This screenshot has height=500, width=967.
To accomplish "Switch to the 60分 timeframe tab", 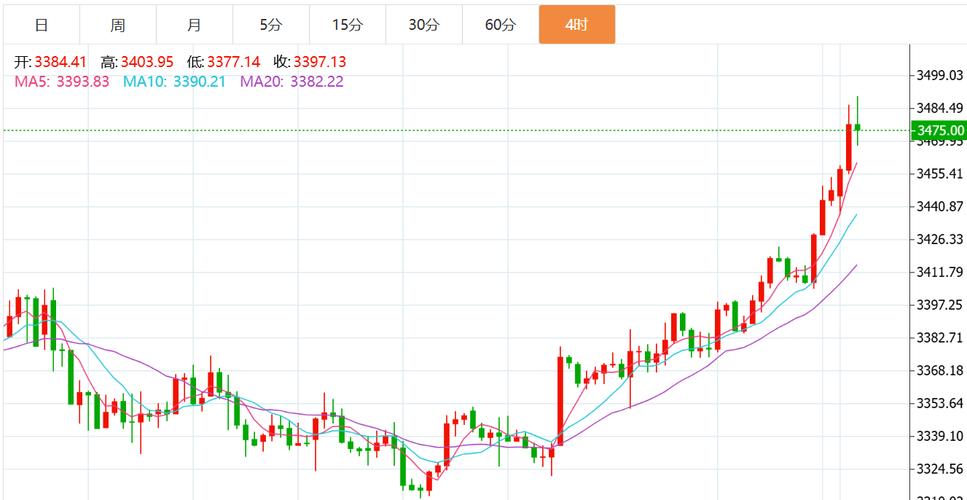I will pyautogui.click(x=500, y=25).
